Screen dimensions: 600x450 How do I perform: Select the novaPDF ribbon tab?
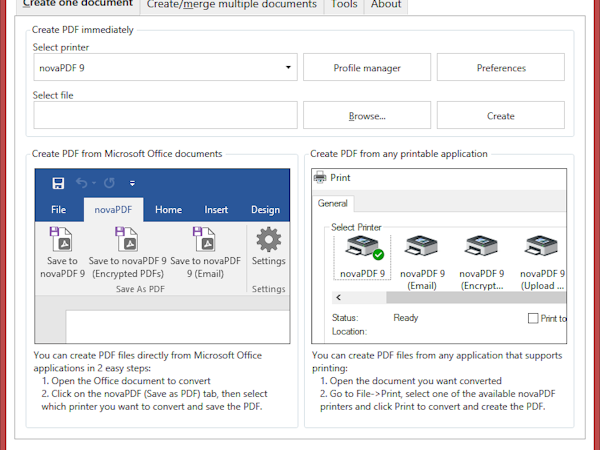coord(113,210)
